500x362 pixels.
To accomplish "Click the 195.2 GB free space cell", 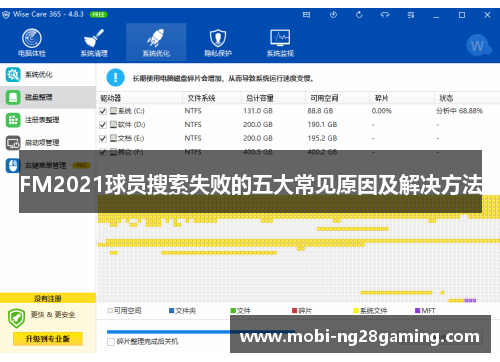I will [322, 138].
